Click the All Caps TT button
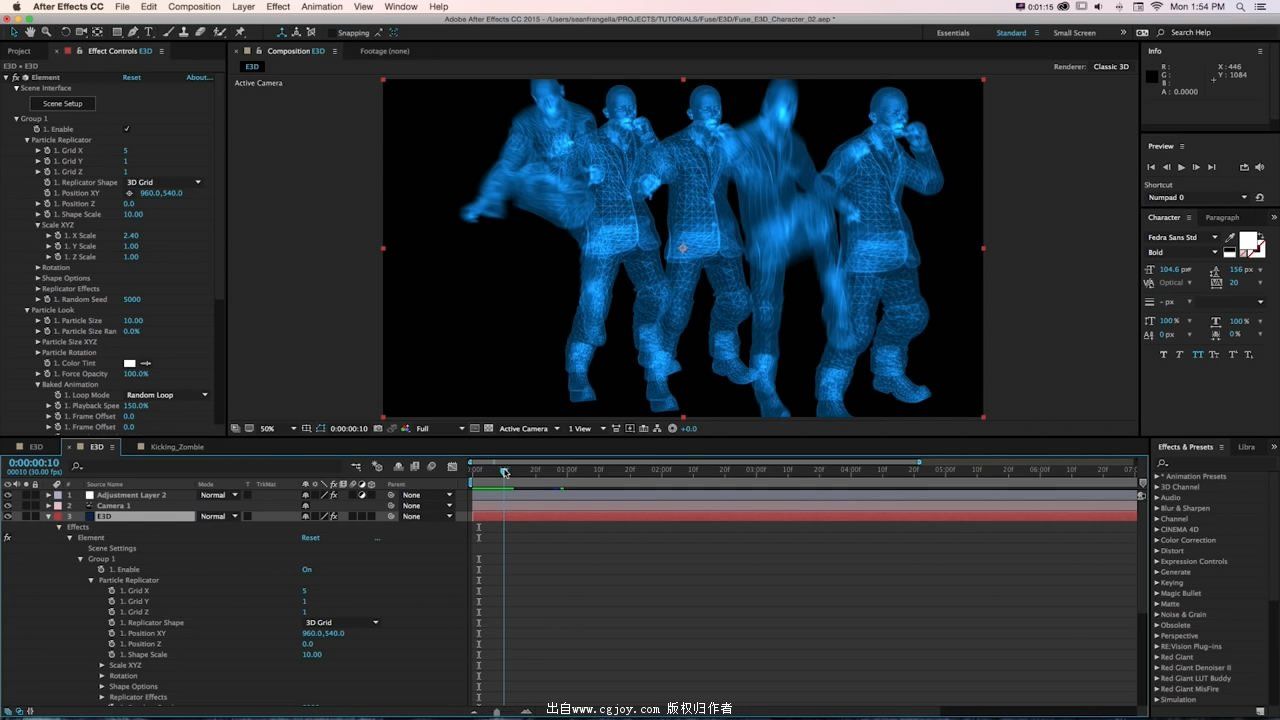This screenshot has width=1280, height=720. tap(1197, 354)
